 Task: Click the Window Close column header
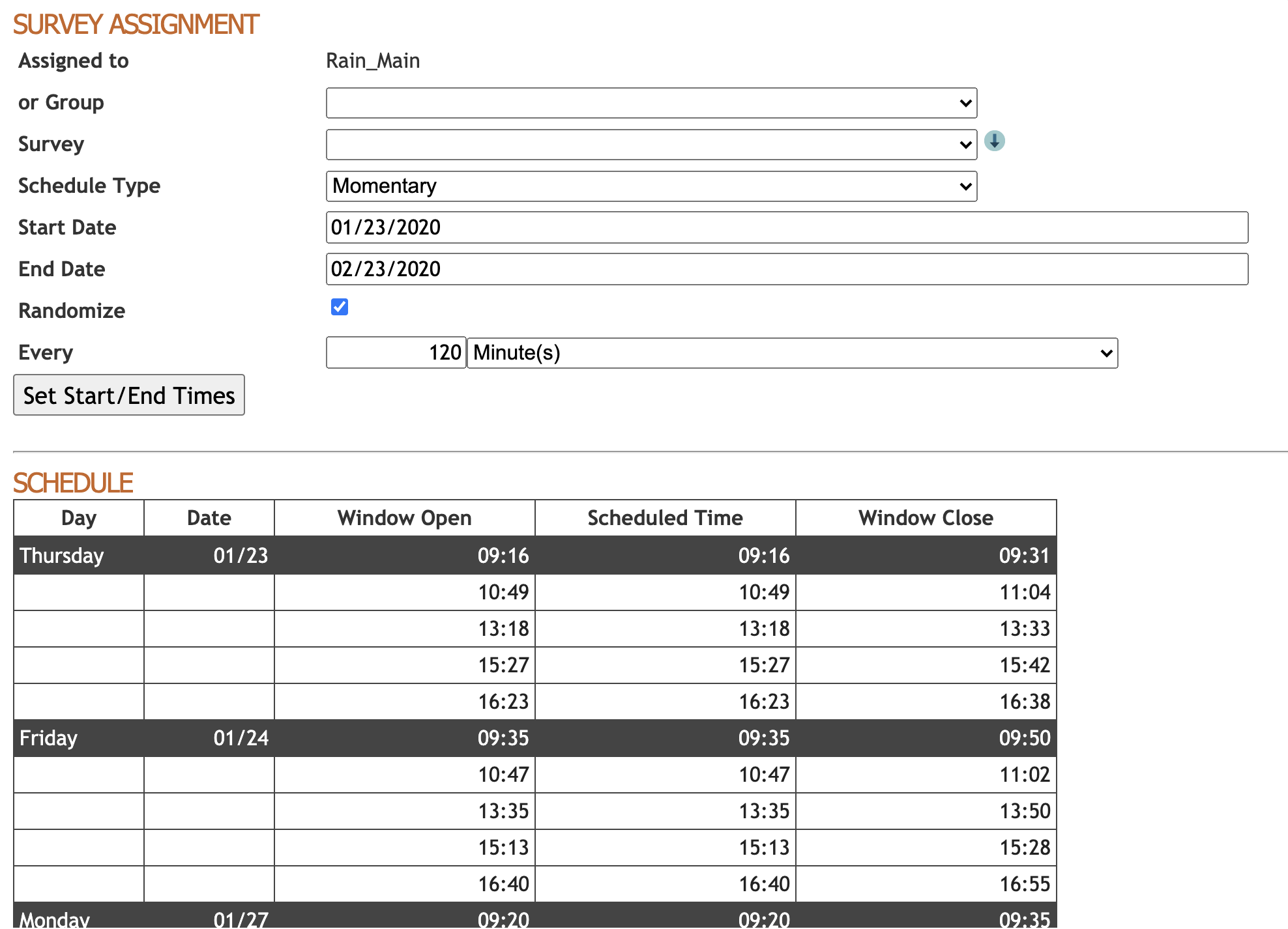(926, 518)
